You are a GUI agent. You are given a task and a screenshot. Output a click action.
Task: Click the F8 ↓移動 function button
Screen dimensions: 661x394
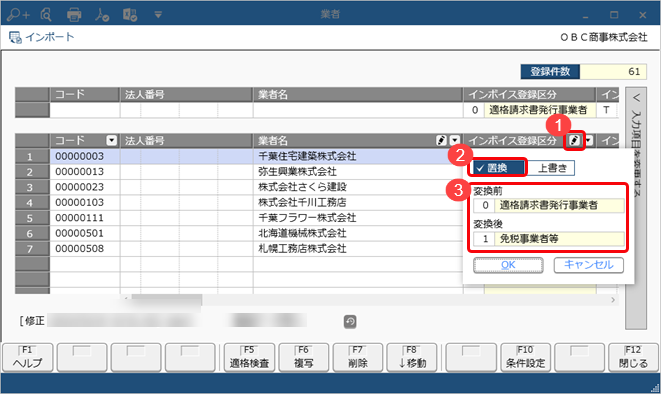point(412,357)
